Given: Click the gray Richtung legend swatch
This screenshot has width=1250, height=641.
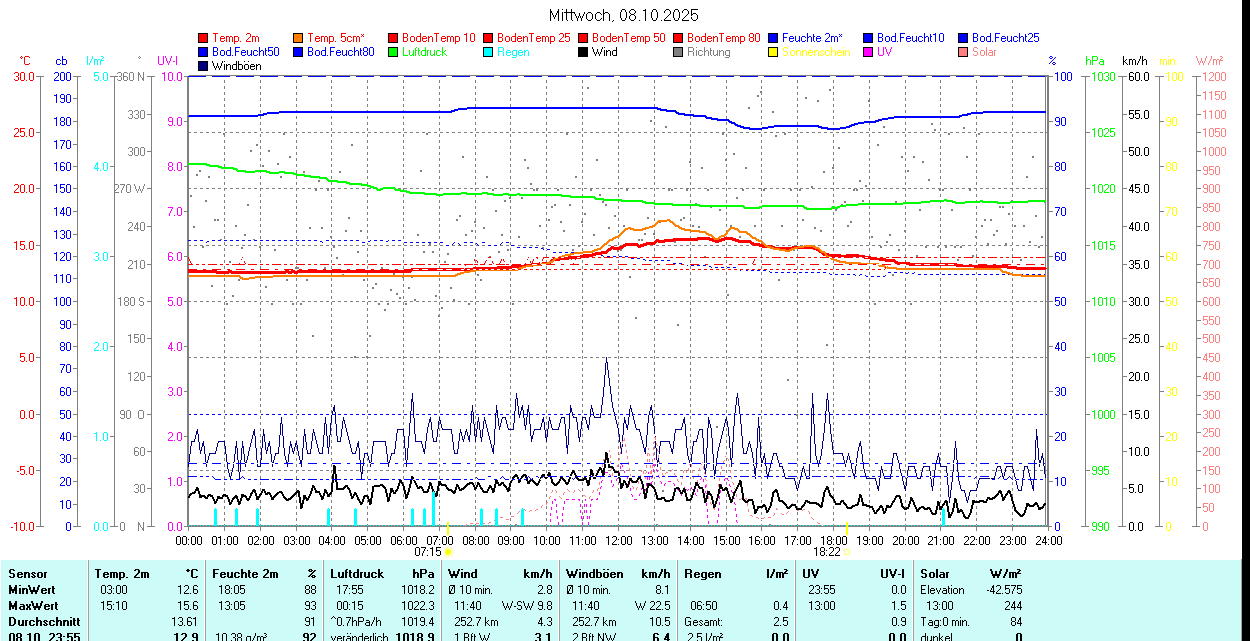Looking at the screenshot, I should [x=677, y=52].
